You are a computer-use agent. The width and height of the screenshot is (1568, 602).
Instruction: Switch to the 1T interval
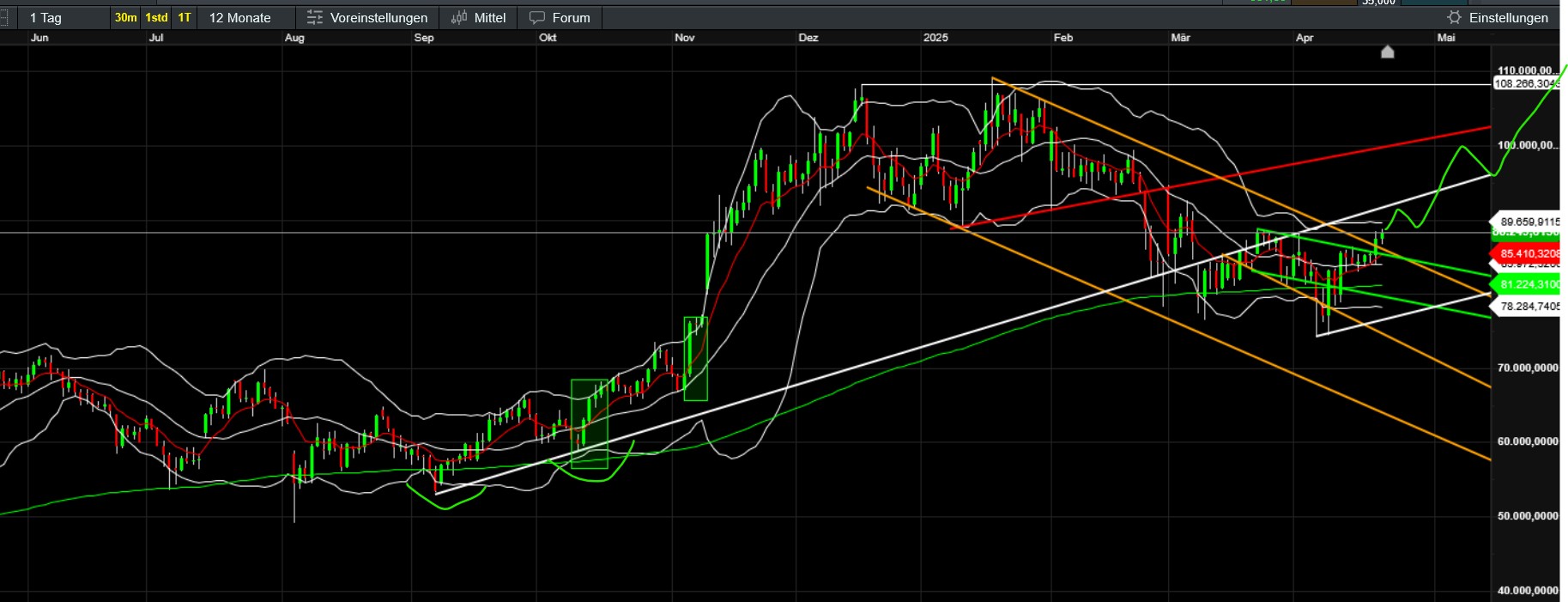pyautogui.click(x=185, y=17)
